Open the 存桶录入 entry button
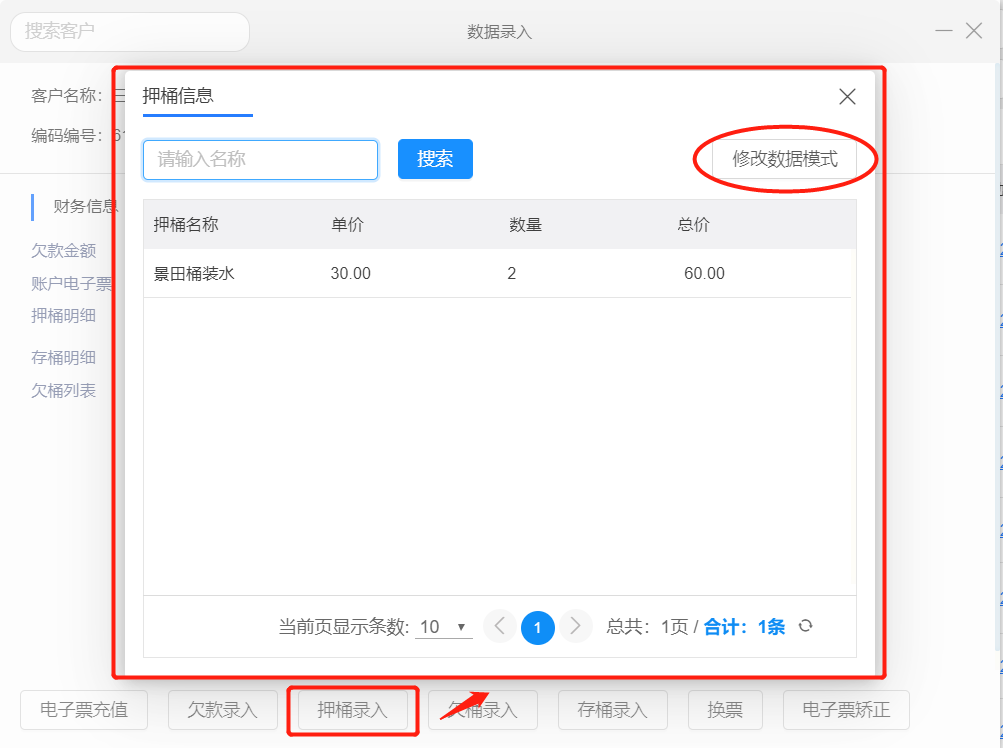1003x748 pixels. [x=612, y=710]
